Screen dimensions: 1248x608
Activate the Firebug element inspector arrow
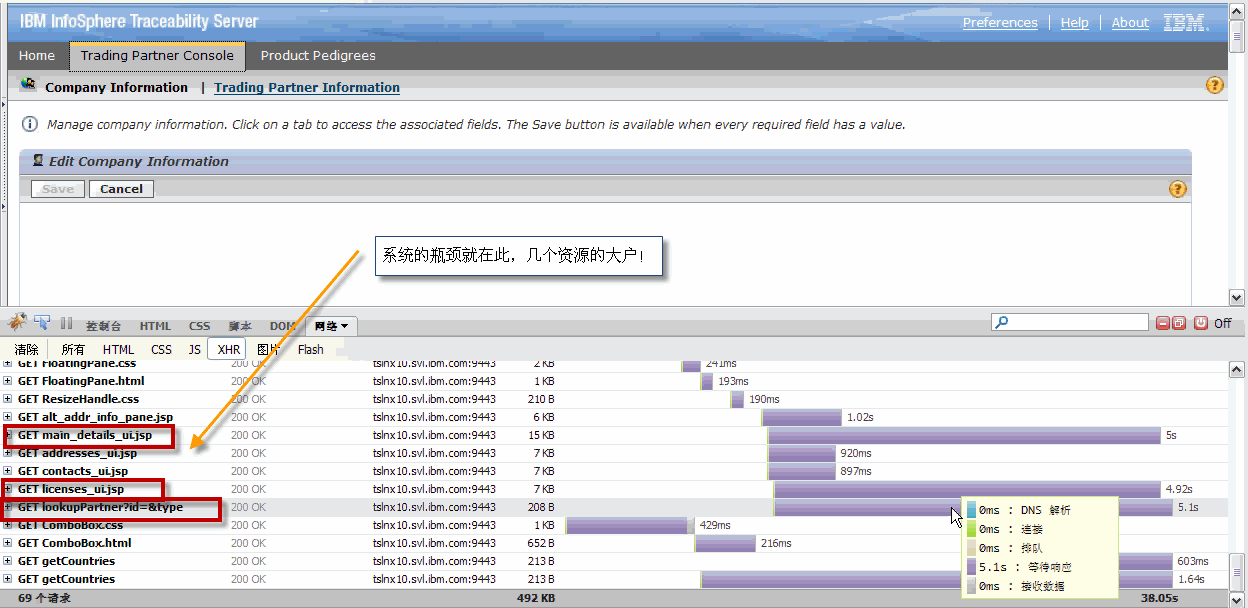pos(42,322)
